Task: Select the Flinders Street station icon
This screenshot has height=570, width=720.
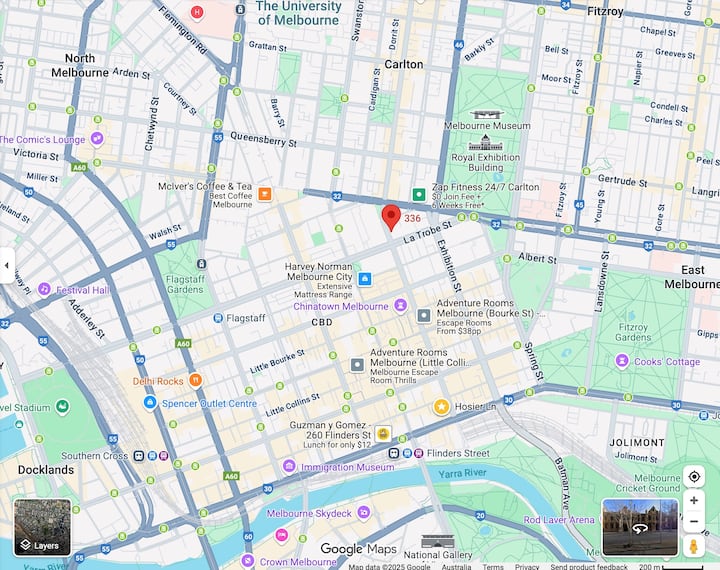Action: (x=394, y=453)
